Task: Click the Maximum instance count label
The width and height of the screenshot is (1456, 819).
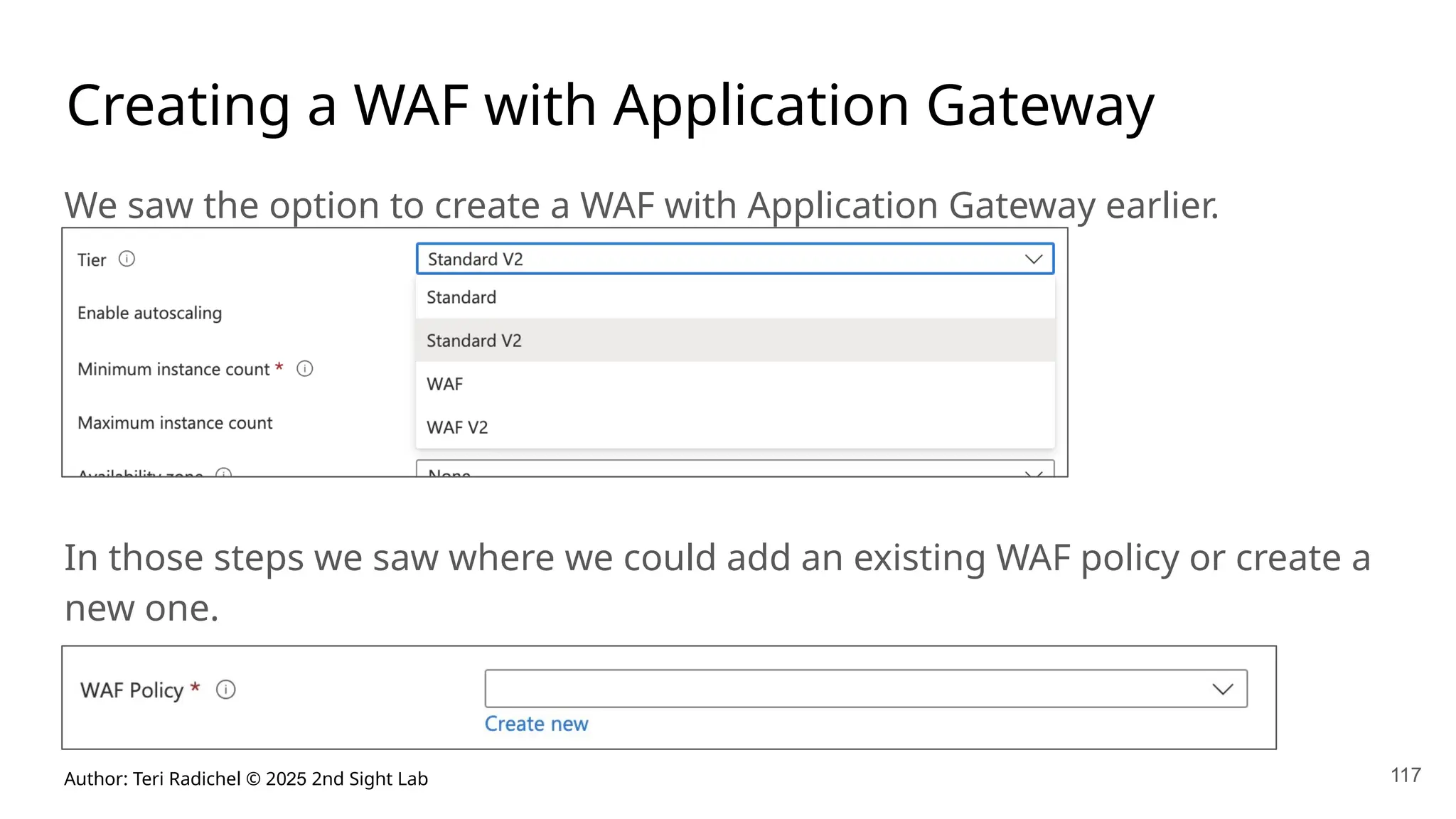Action: click(x=175, y=423)
